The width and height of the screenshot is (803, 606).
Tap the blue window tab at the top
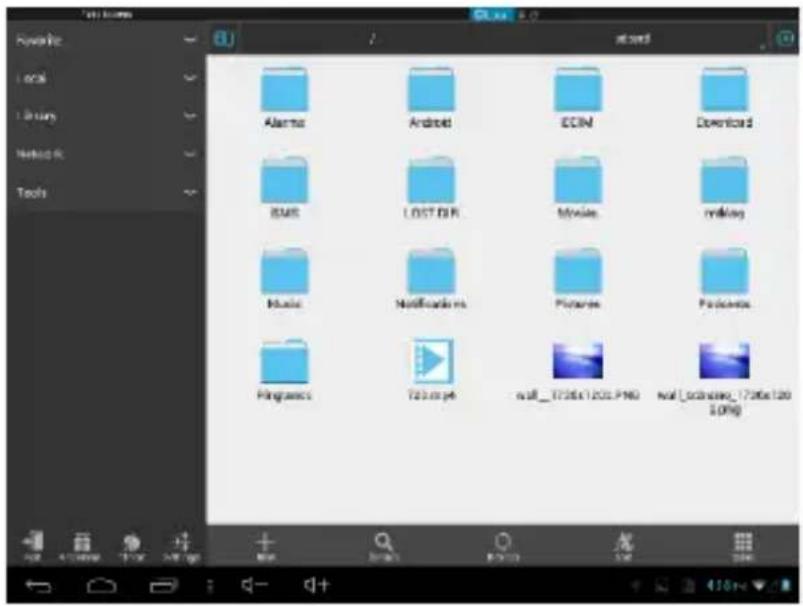point(491,15)
